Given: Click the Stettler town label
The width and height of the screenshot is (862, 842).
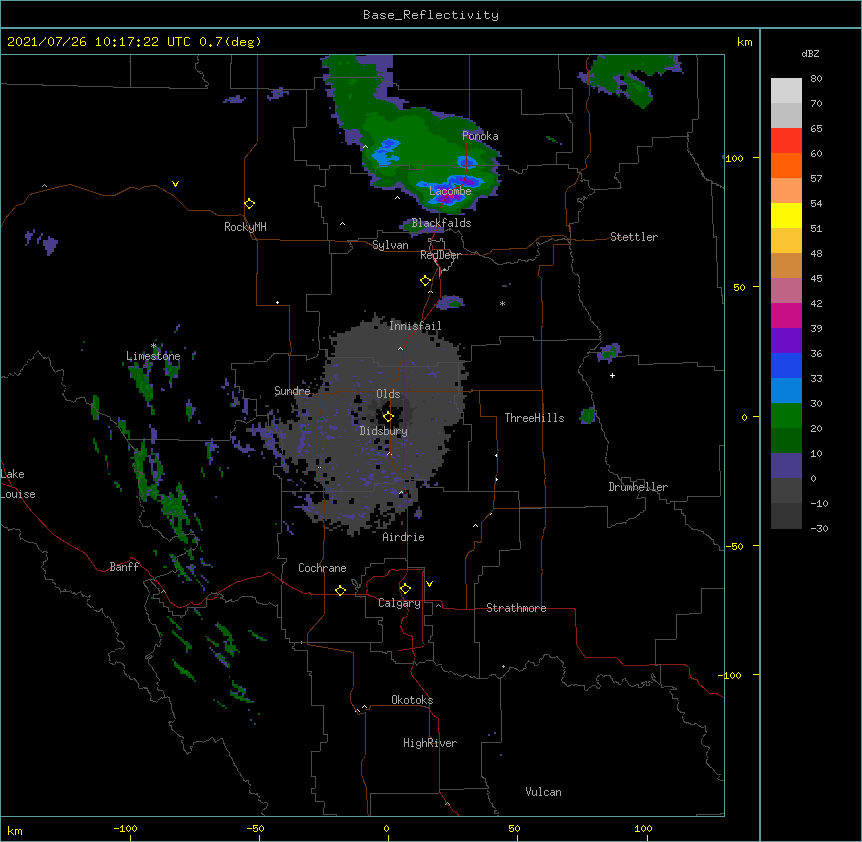Looking at the screenshot, I should [634, 237].
